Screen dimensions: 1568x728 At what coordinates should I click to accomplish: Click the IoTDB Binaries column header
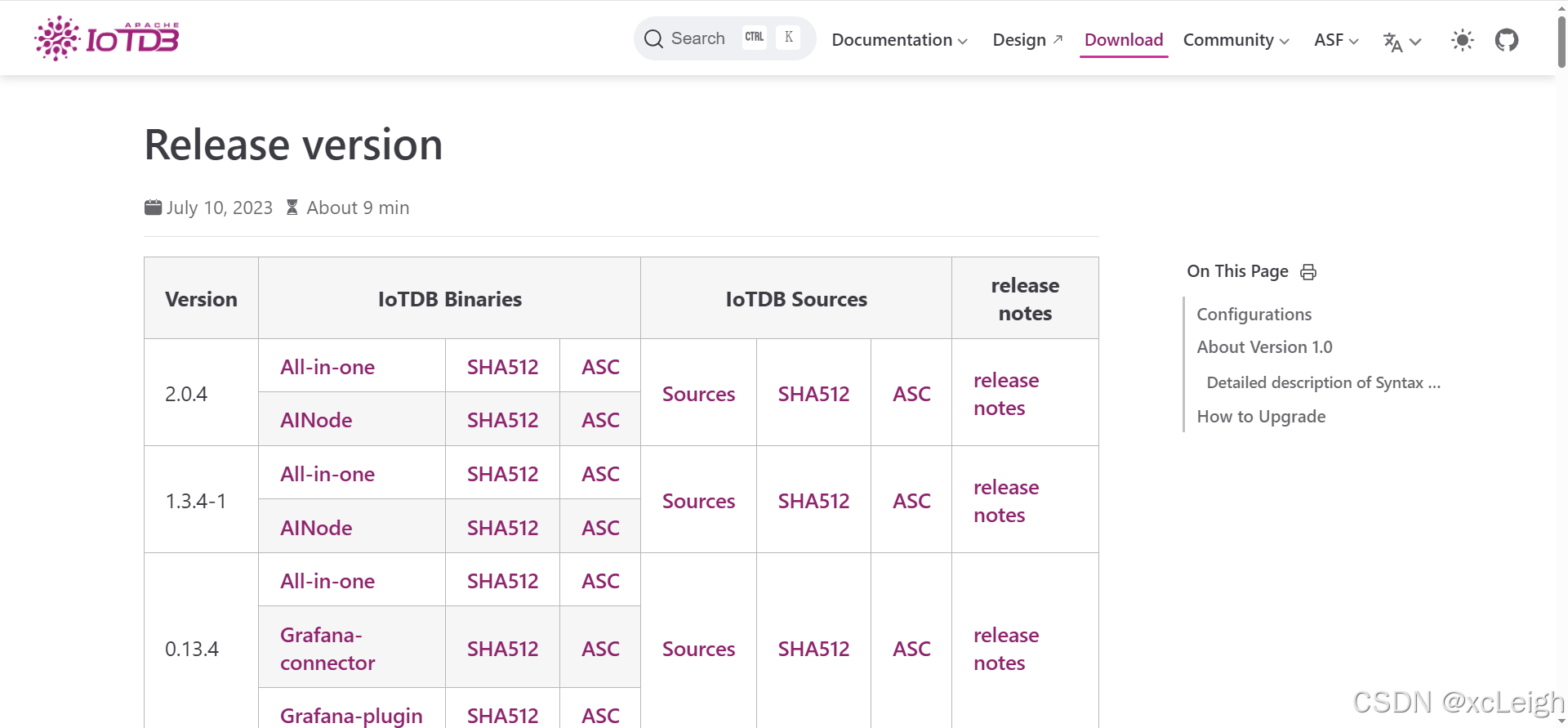pos(449,299)
